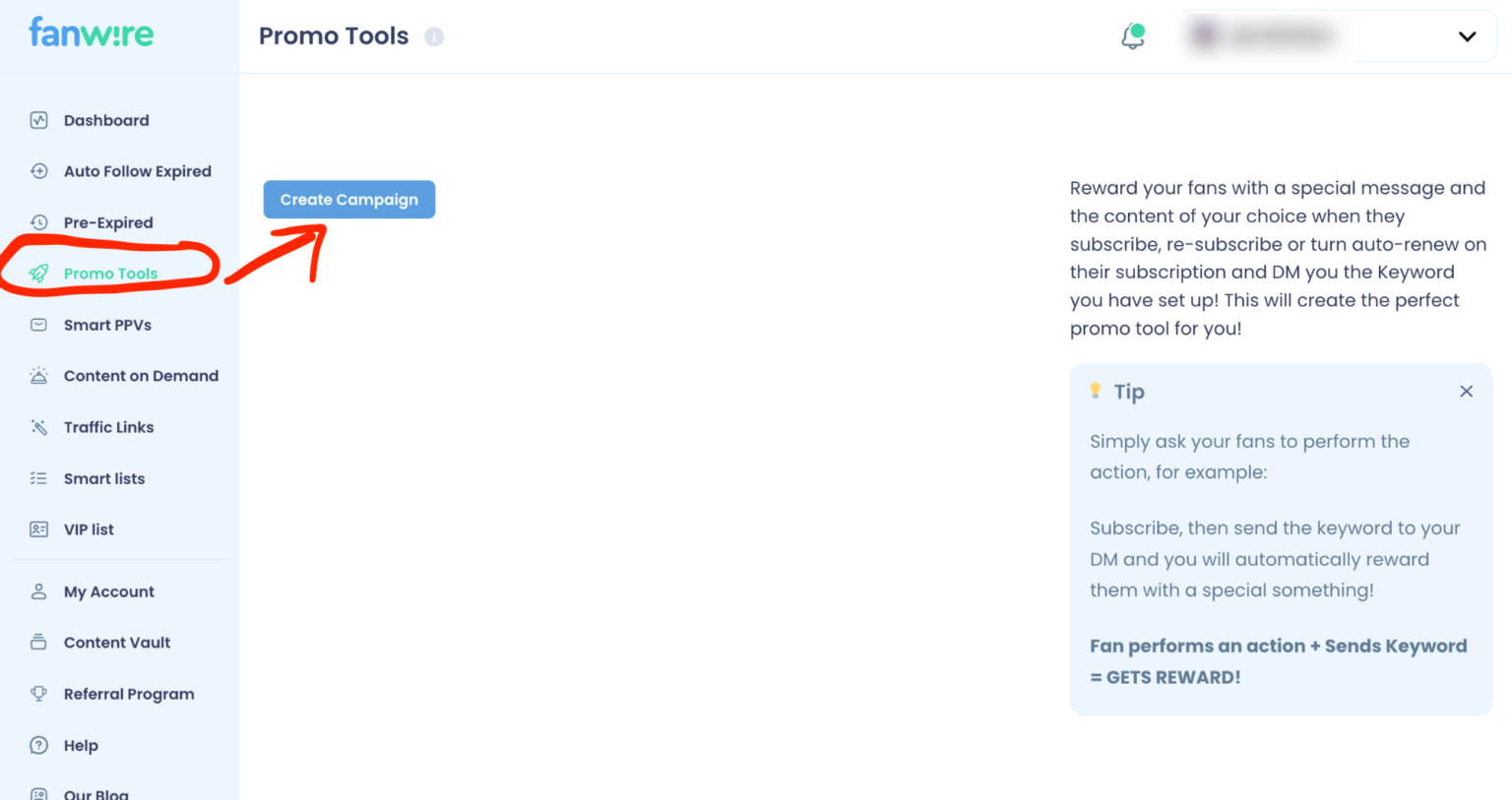Click the "Subscribe, then send the keyword" text
The width and height of the screenshot is (1512, 800).
click(1276, 559)
